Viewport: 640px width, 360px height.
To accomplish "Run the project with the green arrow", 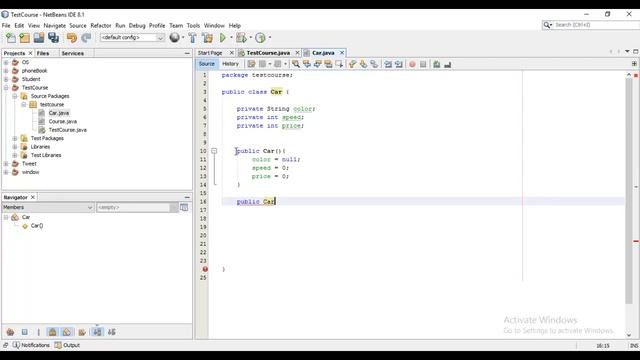I will pyautogui.click(x=223, y=38).
